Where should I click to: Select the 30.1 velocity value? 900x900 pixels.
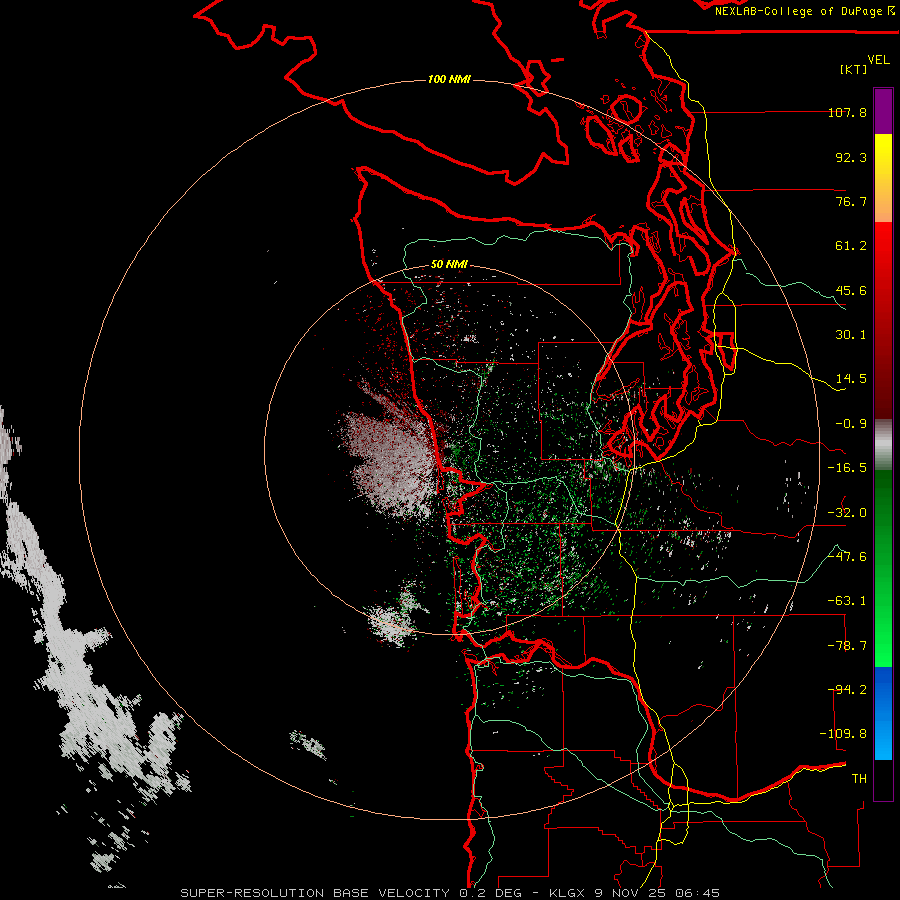(851, 335)
